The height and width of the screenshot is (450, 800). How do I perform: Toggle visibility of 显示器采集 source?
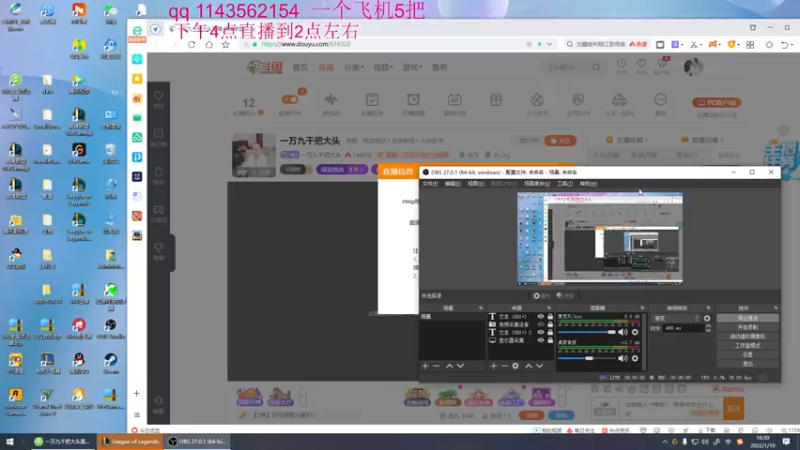tap(540, 340)
